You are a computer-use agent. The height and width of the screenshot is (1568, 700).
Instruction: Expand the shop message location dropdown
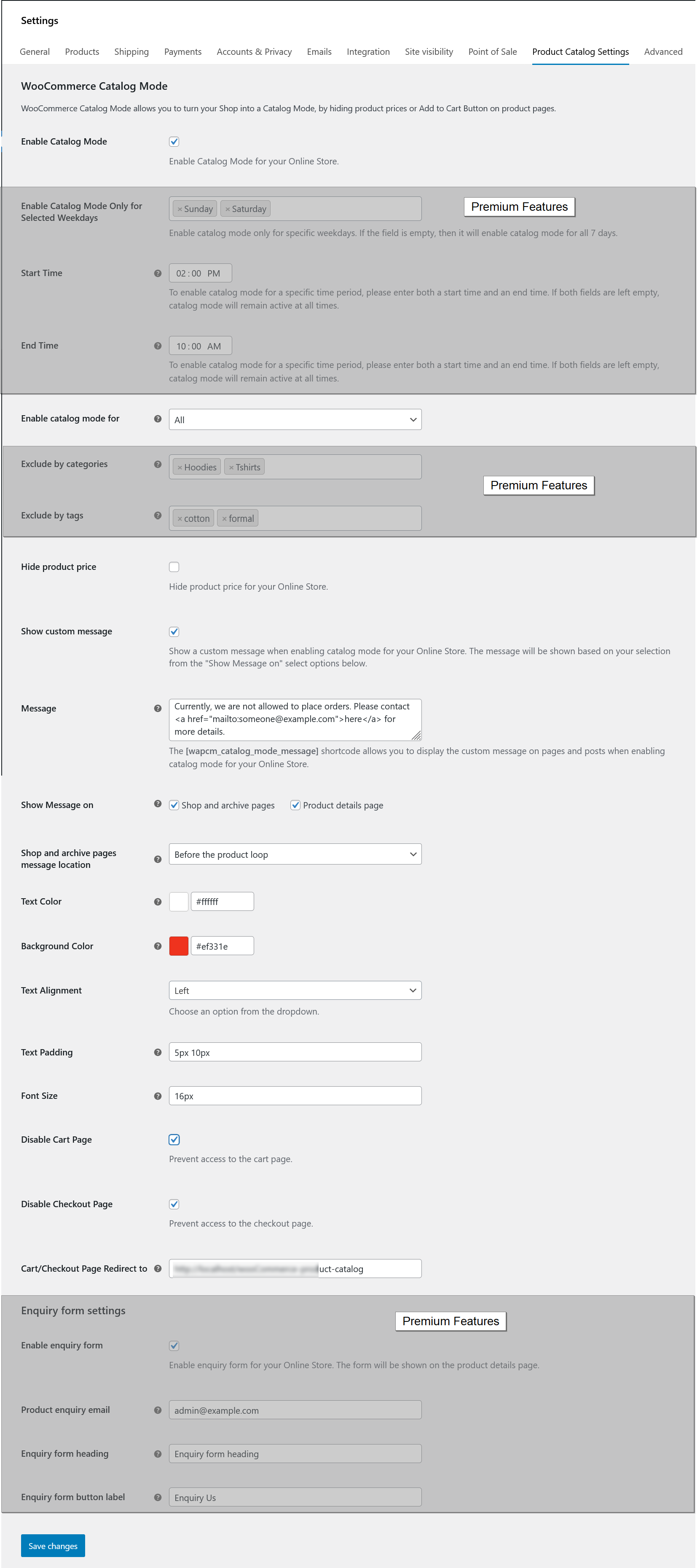(x=295, y=854)
